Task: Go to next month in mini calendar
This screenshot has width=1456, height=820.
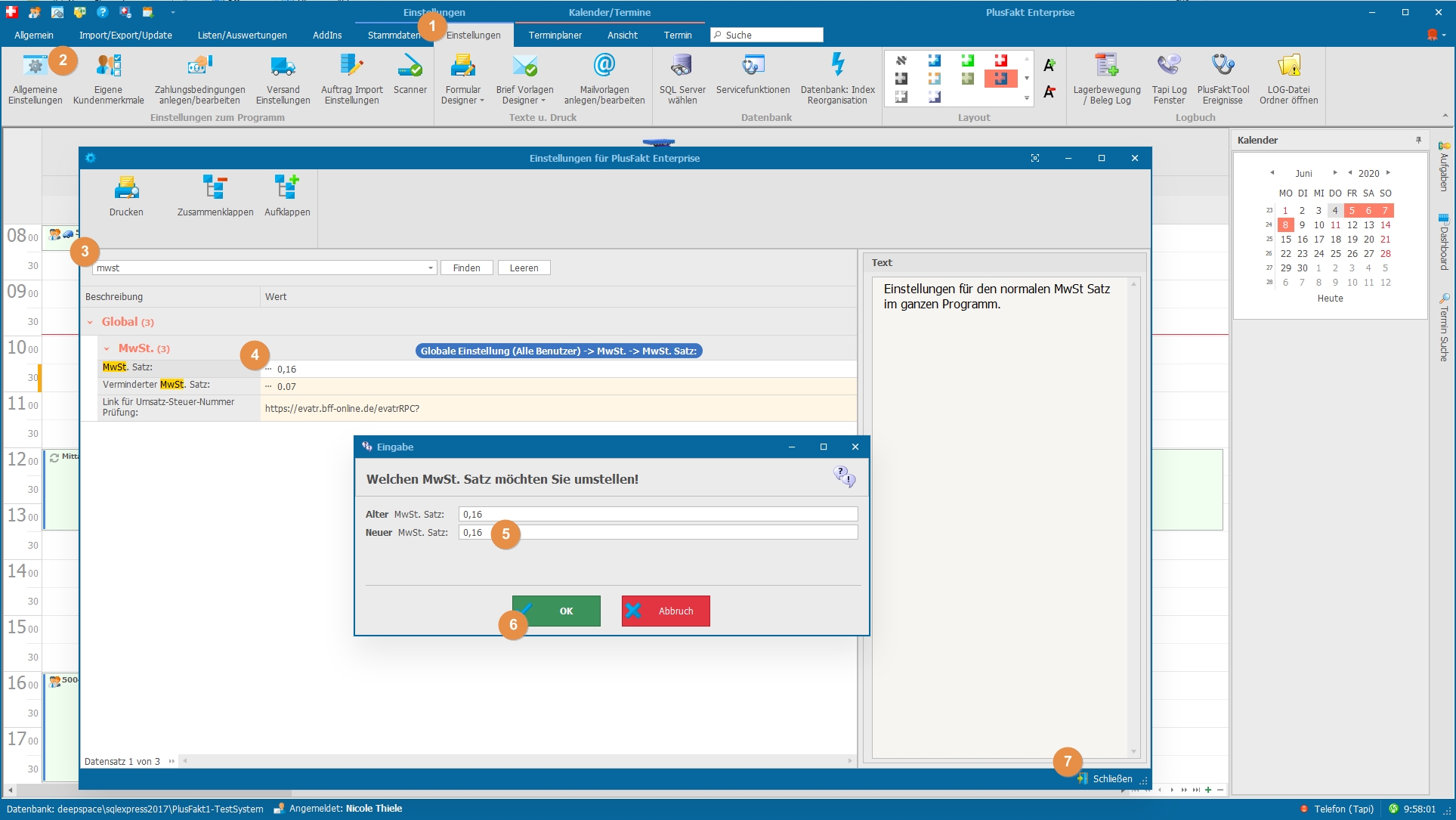Action: coord(1335,173)
